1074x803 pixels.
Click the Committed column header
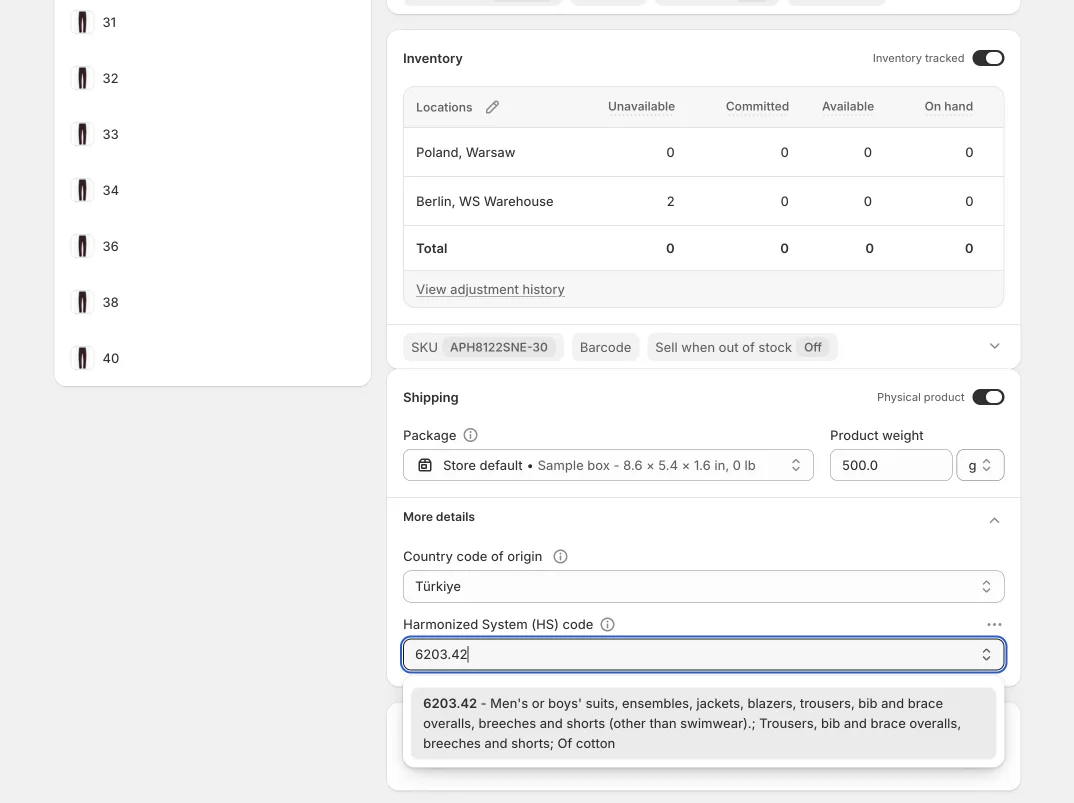coord(757,106)
